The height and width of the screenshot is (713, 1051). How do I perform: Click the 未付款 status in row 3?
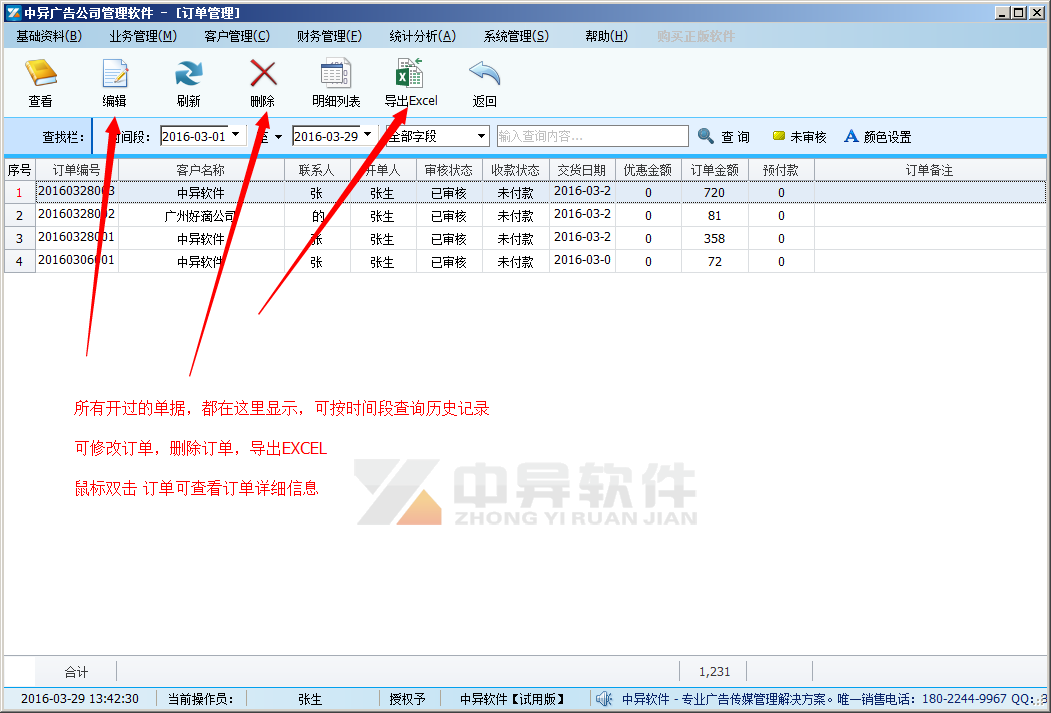(x=515, y=239)
